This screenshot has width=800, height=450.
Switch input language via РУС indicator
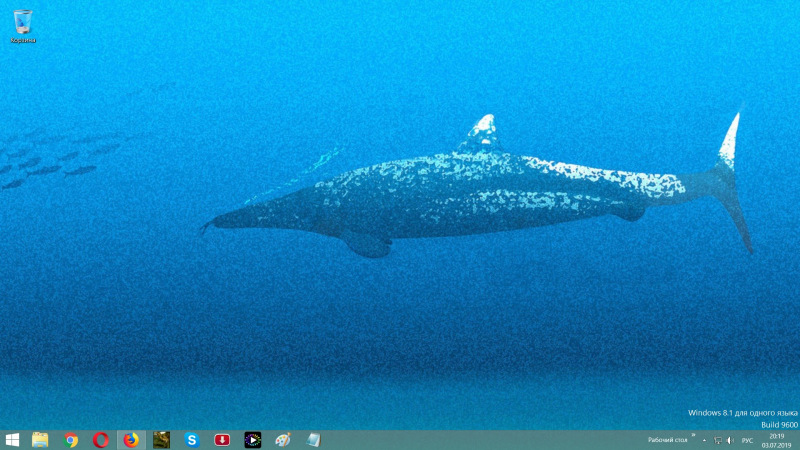(747, 440)
